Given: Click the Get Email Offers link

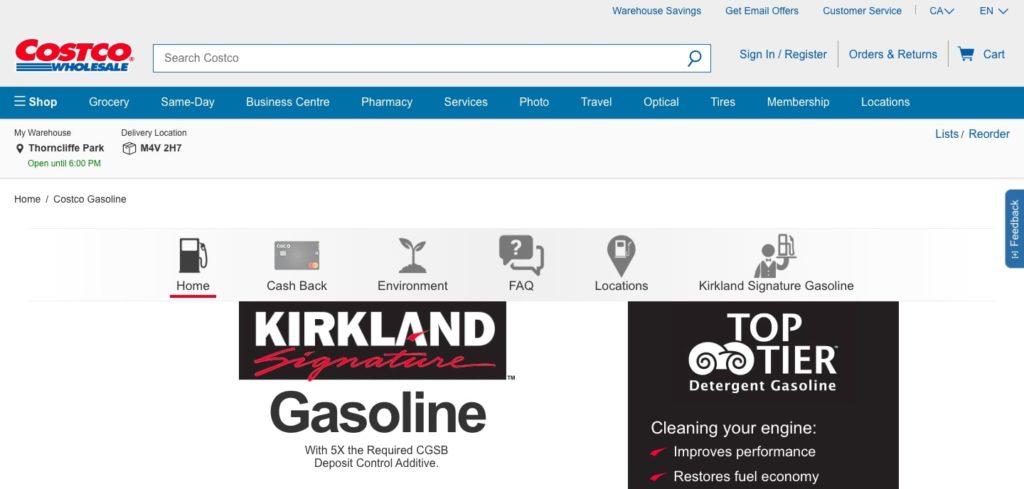Looking at the screenshot, I should tap(761, 10).
